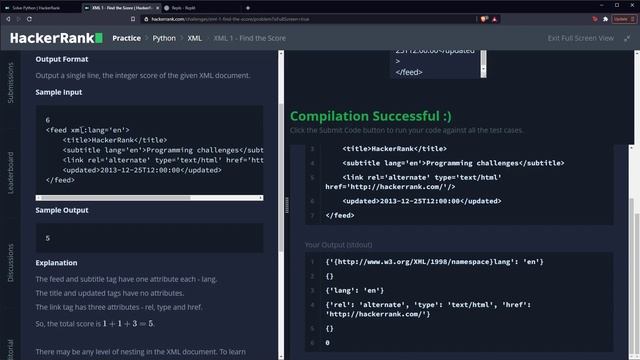The height and width of the screenshot is (360, 640).
Task: Click the </feed> line in the right input panel
Action: pos(340,215)
